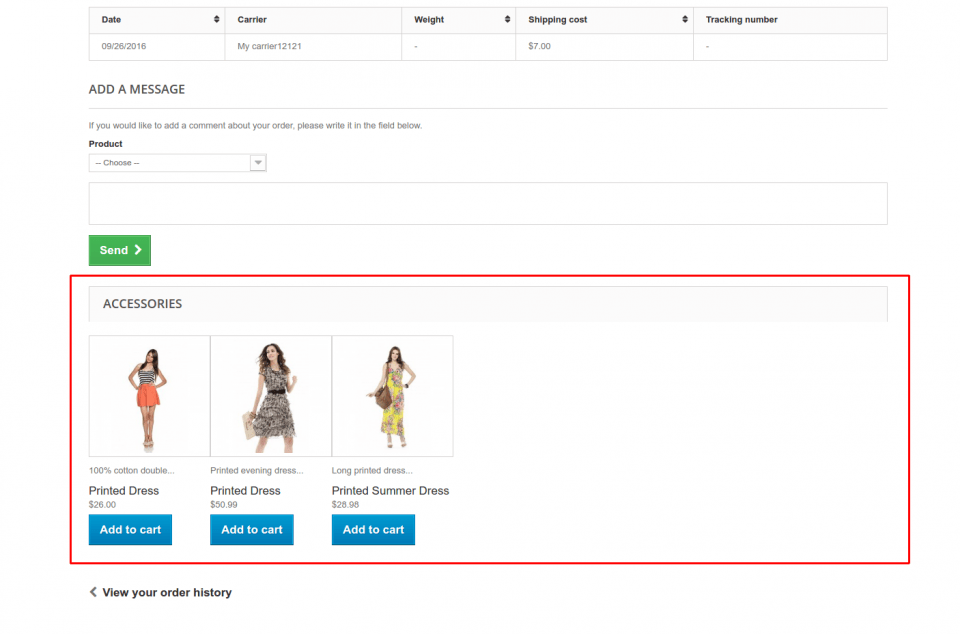Open the Product choose dropdown
The width and height of the screenshot is (960, 634).
click(177, 163)
